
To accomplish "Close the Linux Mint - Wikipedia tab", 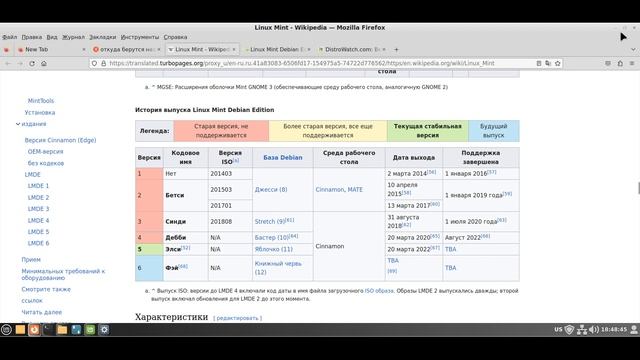I will (234, 49).
